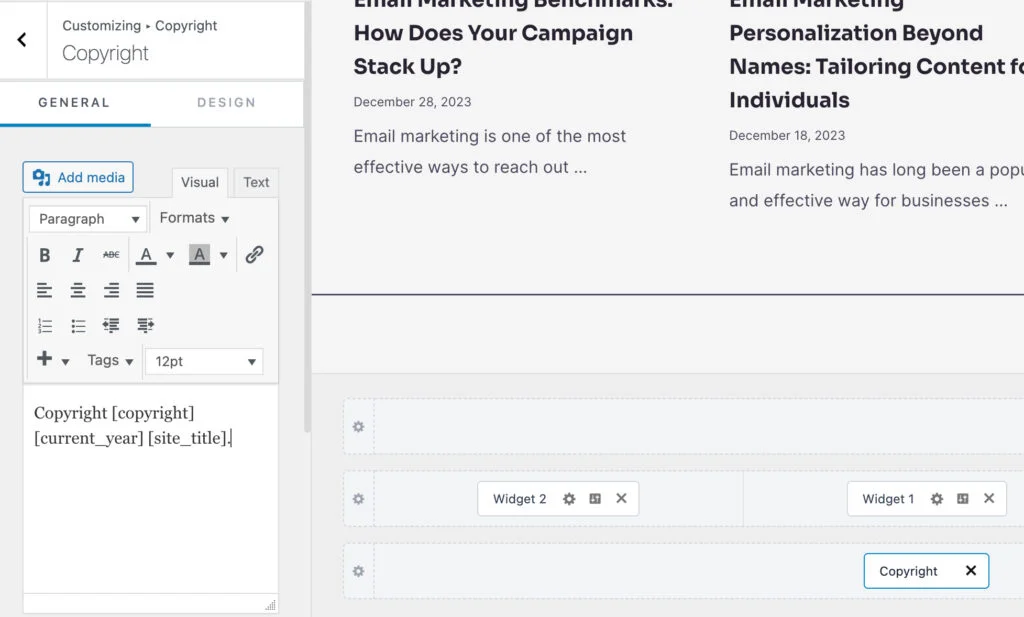The image size is (1024, 617).
Task: Apply the text color
Action: [x=146, y=255]
